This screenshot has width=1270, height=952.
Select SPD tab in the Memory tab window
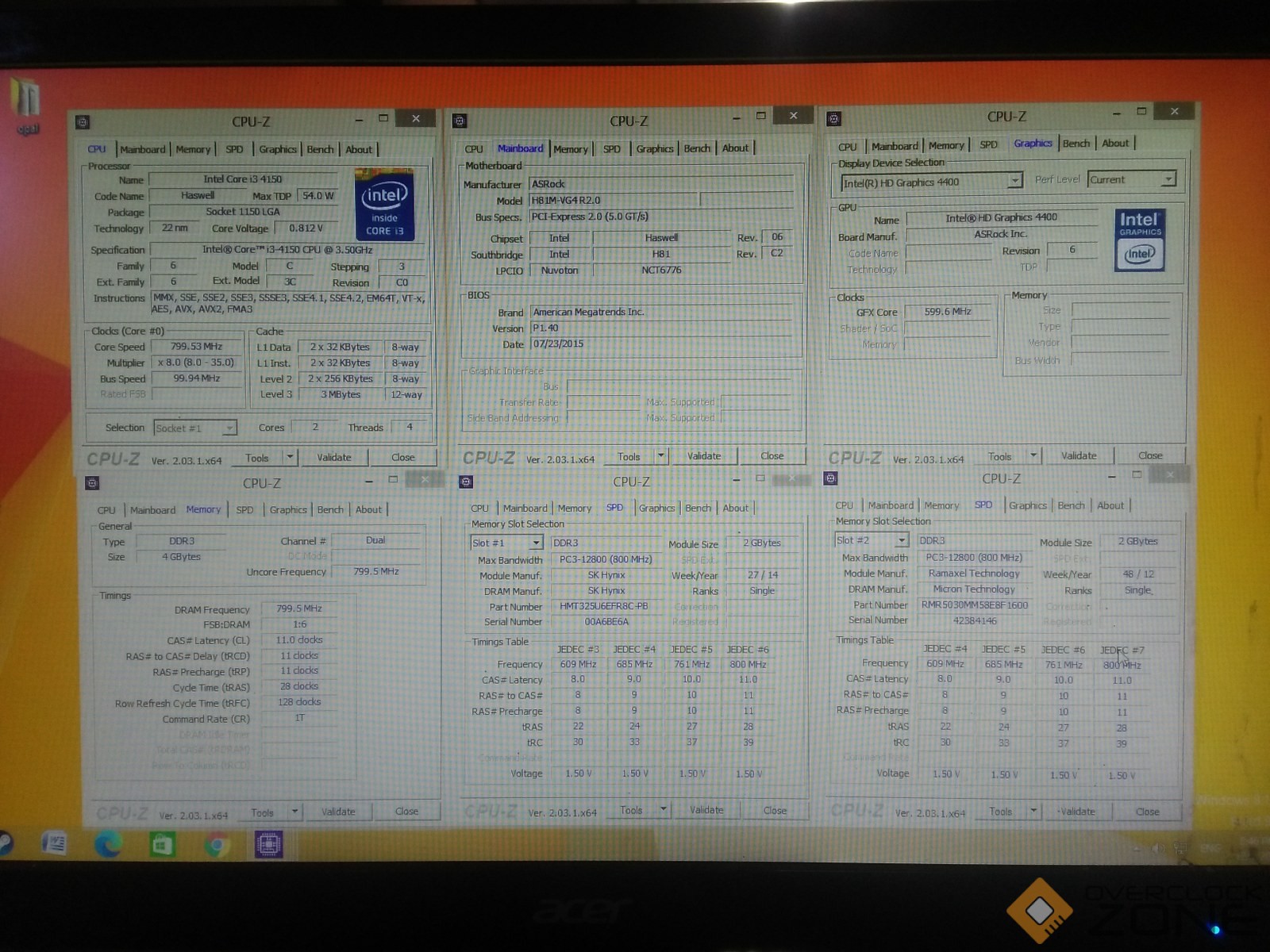[244, 510]
